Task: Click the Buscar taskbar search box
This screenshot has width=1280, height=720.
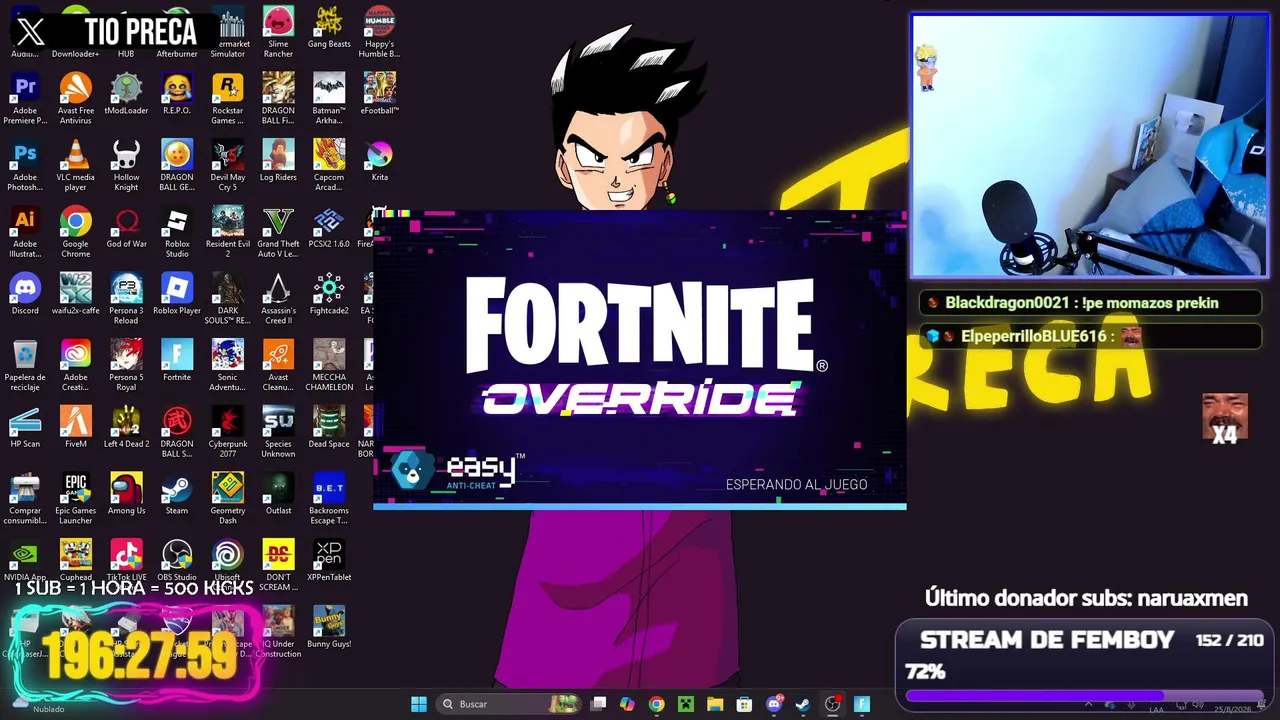Action: (510, 704)
